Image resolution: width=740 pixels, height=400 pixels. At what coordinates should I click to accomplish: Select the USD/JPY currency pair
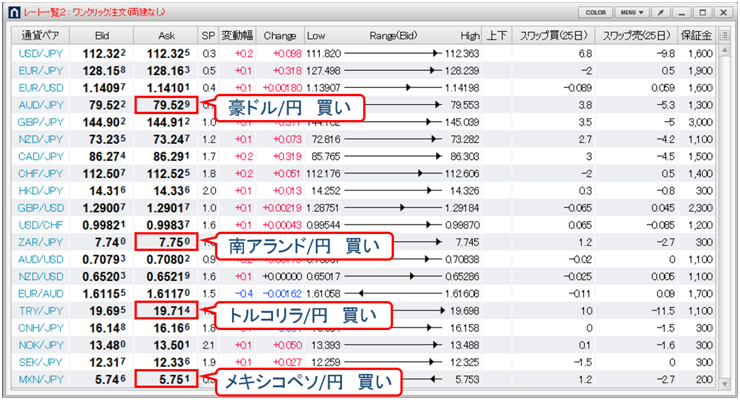point(41,53)
